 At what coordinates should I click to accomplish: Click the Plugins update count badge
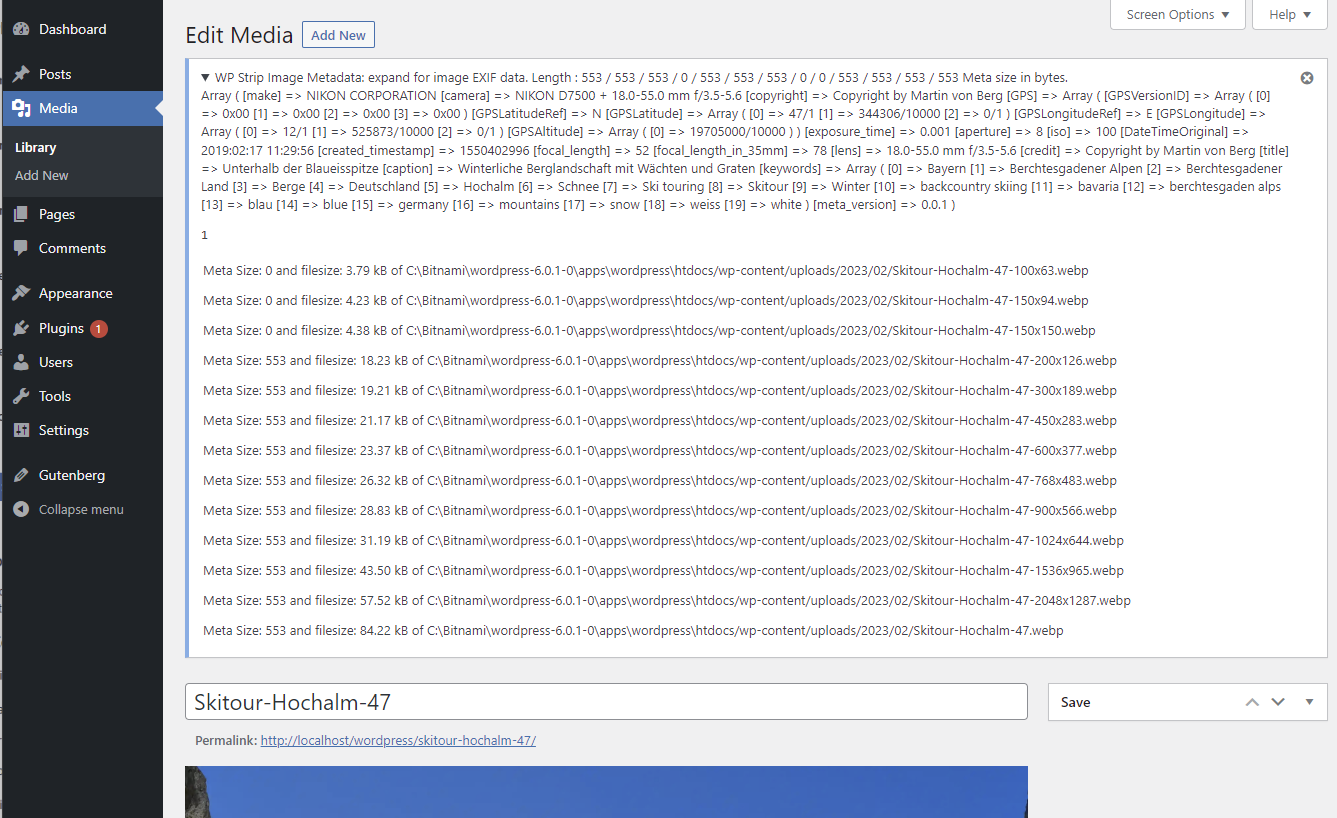point(99,328)
